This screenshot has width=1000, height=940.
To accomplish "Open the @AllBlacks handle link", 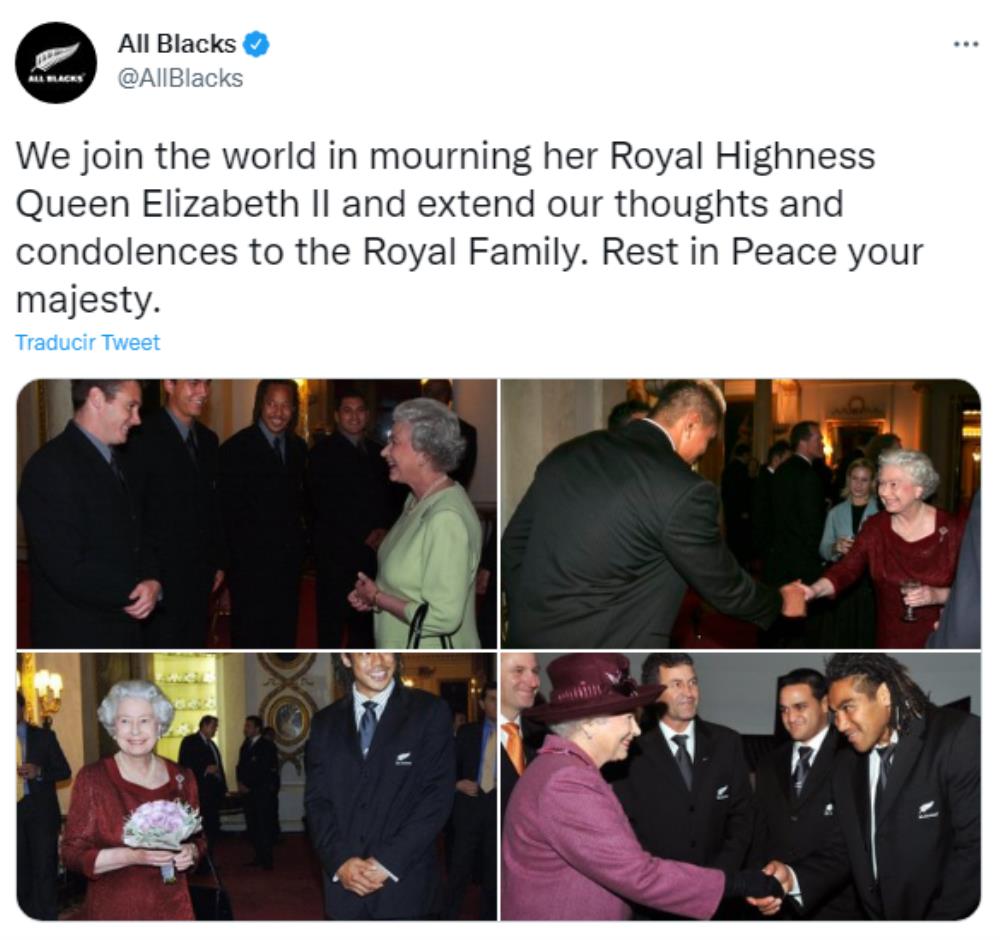I will click(x=180, y=78).
